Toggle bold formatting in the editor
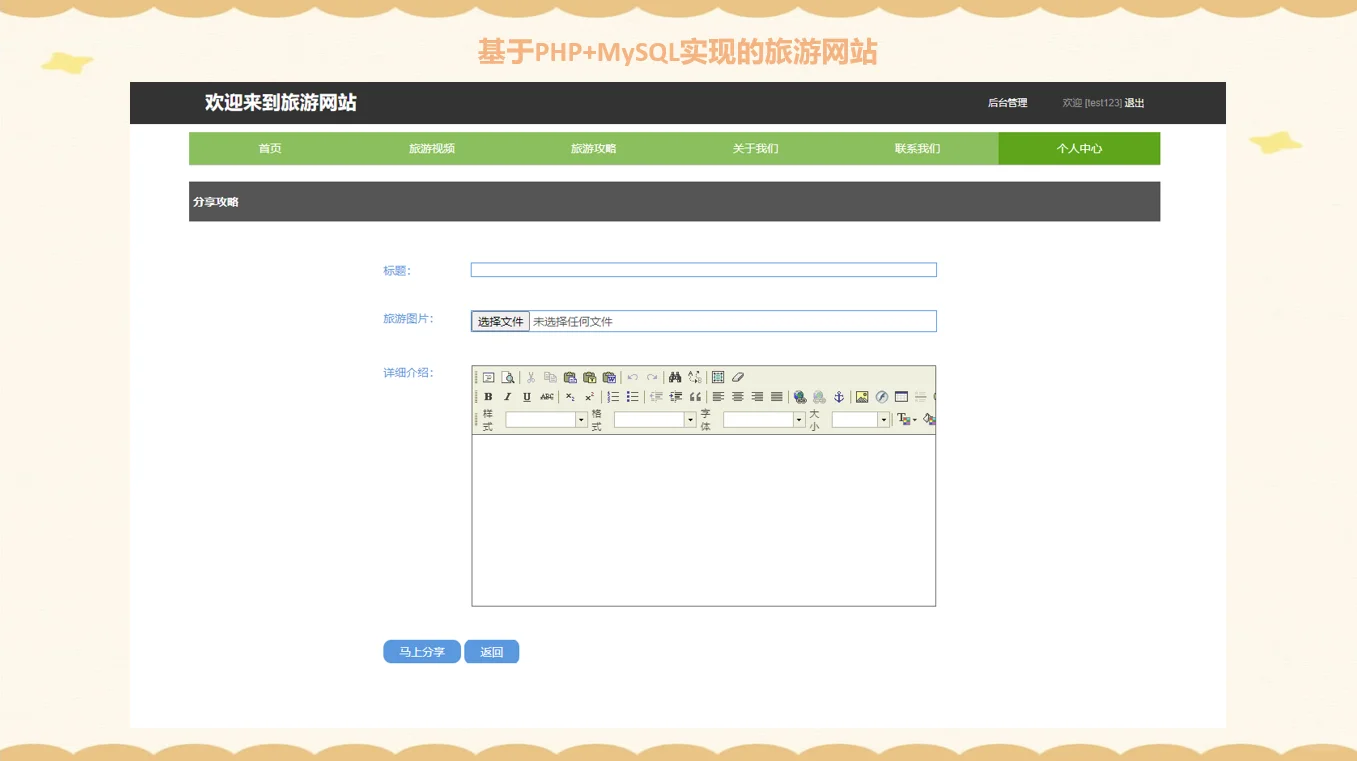This screenshot has width=1357, height=761. [x=488, y=397]
